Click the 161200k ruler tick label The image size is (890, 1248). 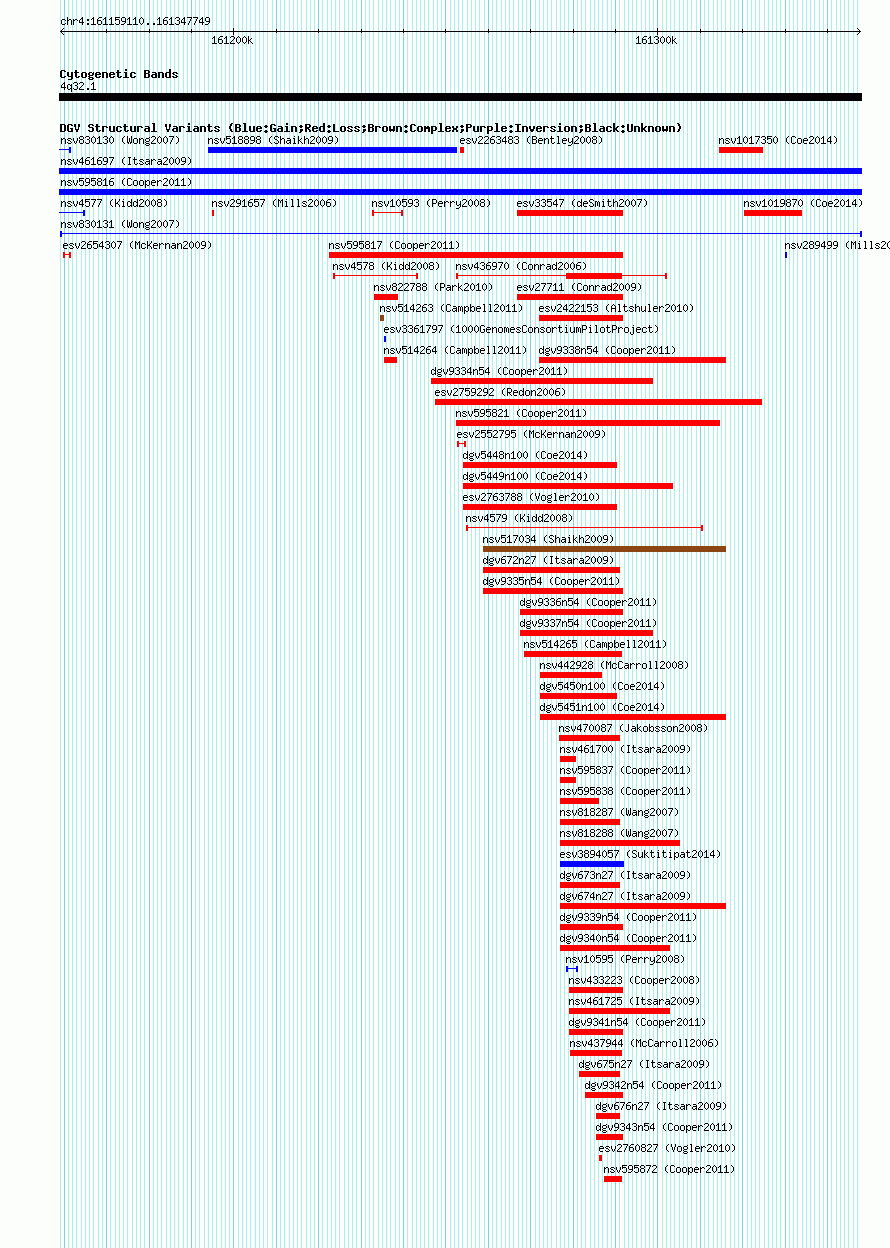point(232,40)
